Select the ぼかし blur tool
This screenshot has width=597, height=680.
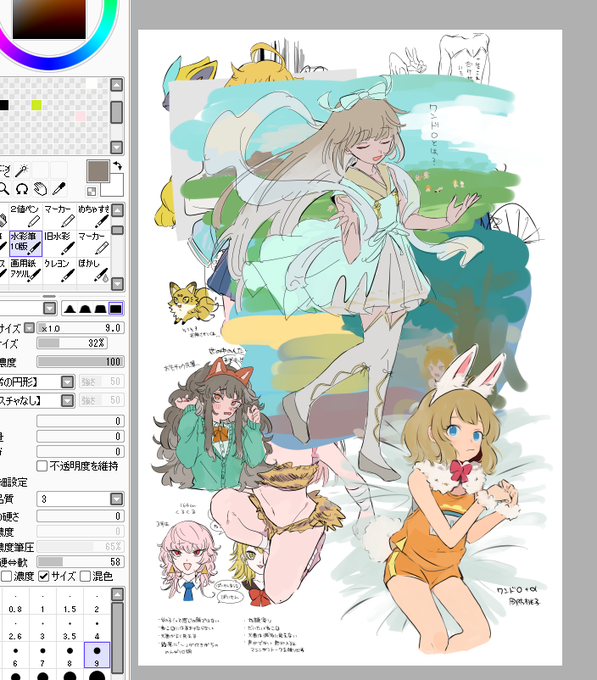pos(94,270)
